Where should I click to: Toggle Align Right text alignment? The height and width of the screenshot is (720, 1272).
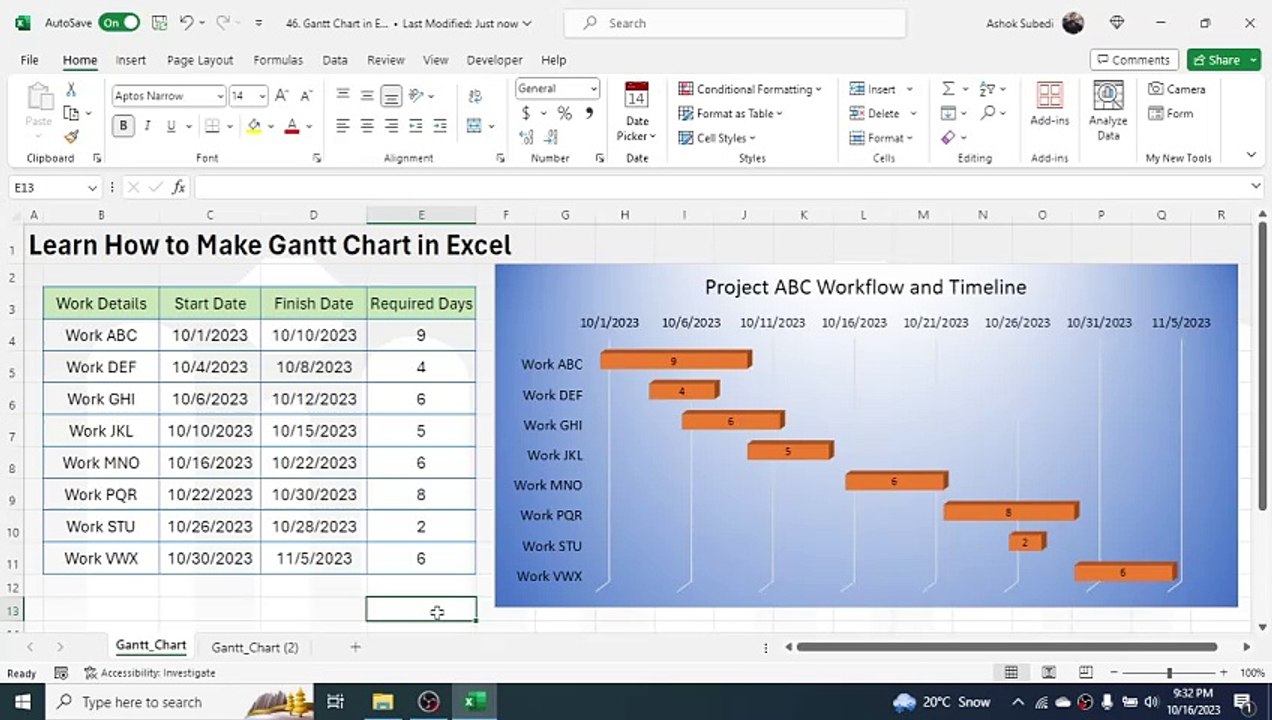pyautogui.click(x=391, y=126)
